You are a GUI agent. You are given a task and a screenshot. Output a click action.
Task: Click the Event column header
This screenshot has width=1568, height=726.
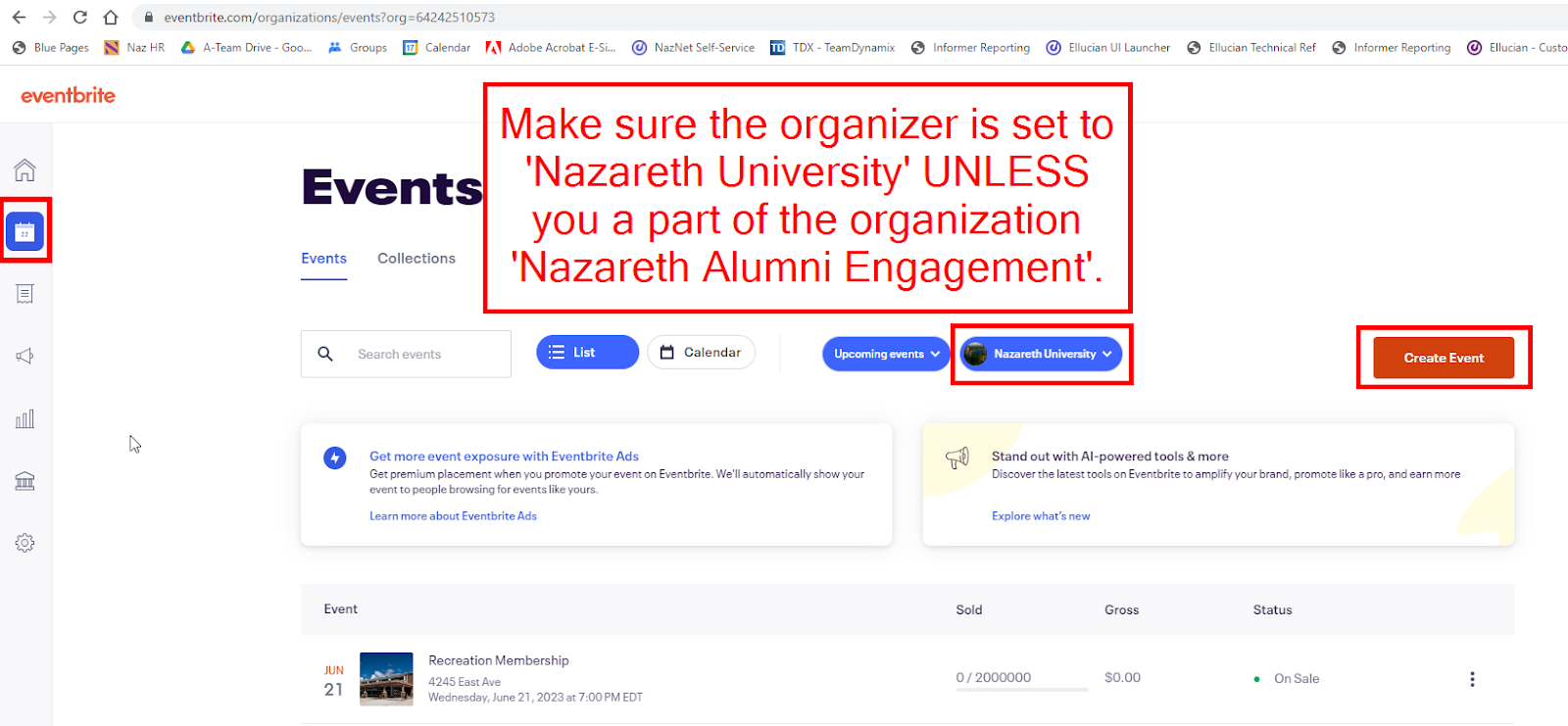point(340,609)
